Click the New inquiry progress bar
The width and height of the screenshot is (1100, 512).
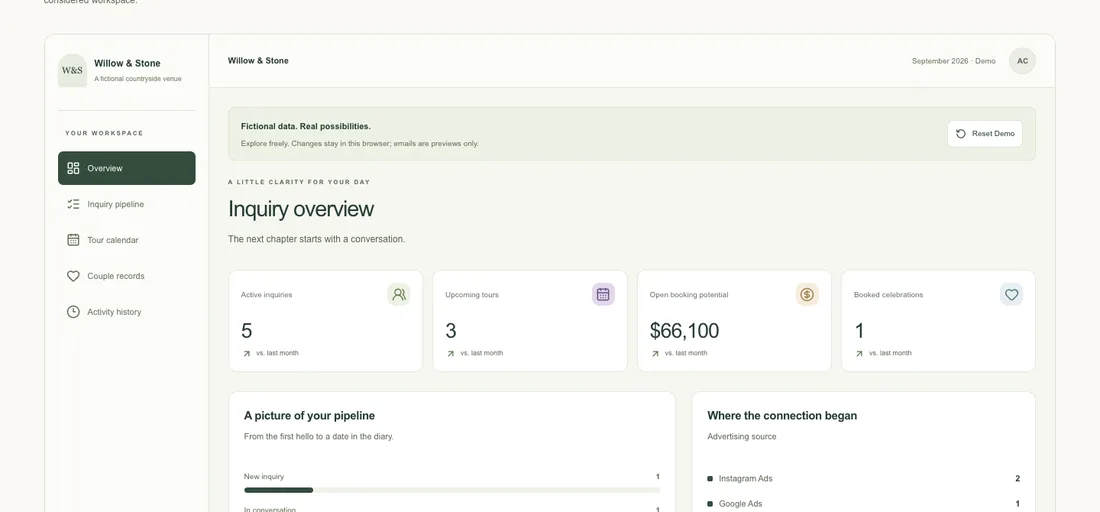click(x=452, y=490)
